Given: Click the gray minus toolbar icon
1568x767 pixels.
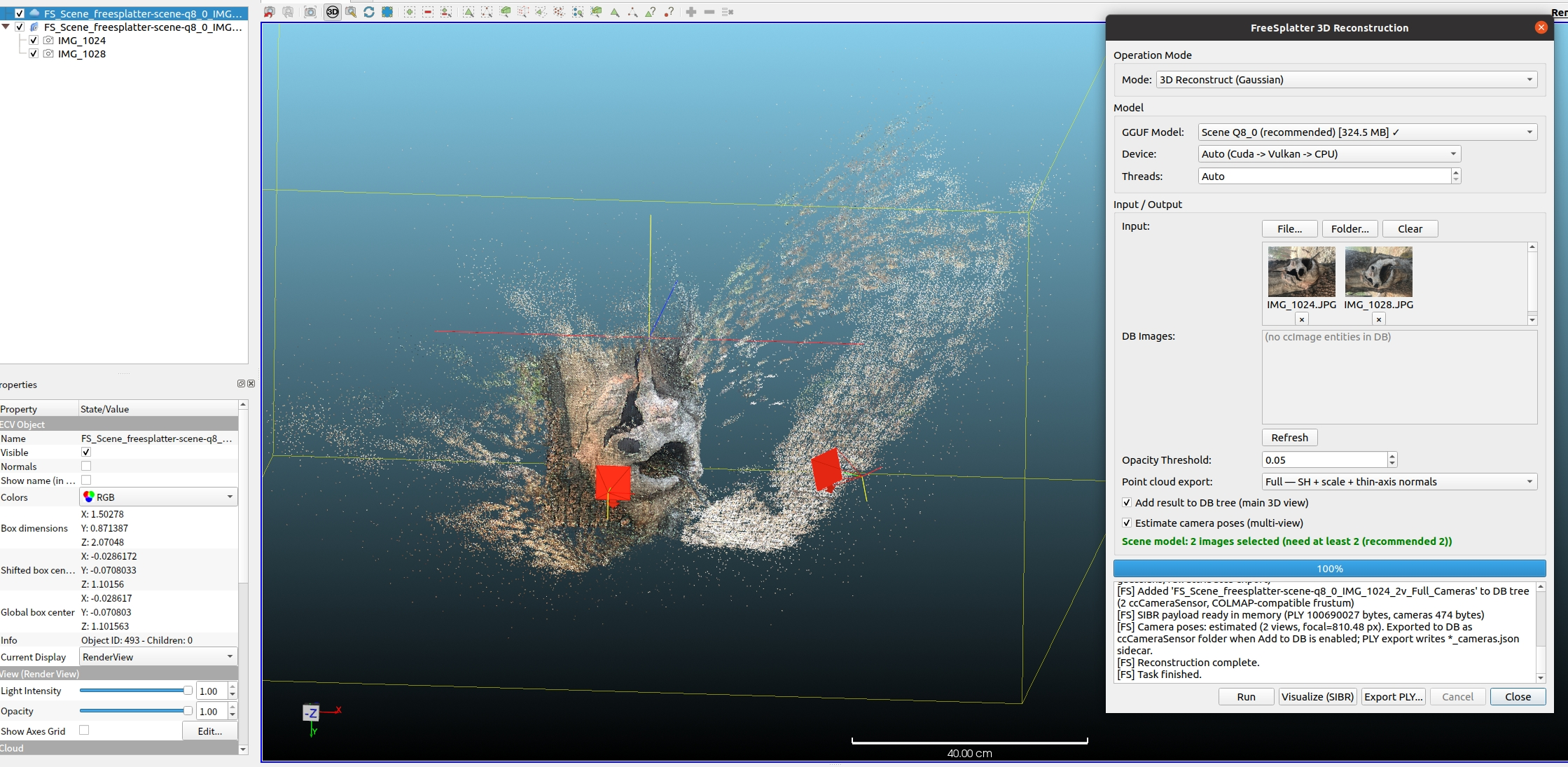Looking at the screenshot, I should pos(709,12).
